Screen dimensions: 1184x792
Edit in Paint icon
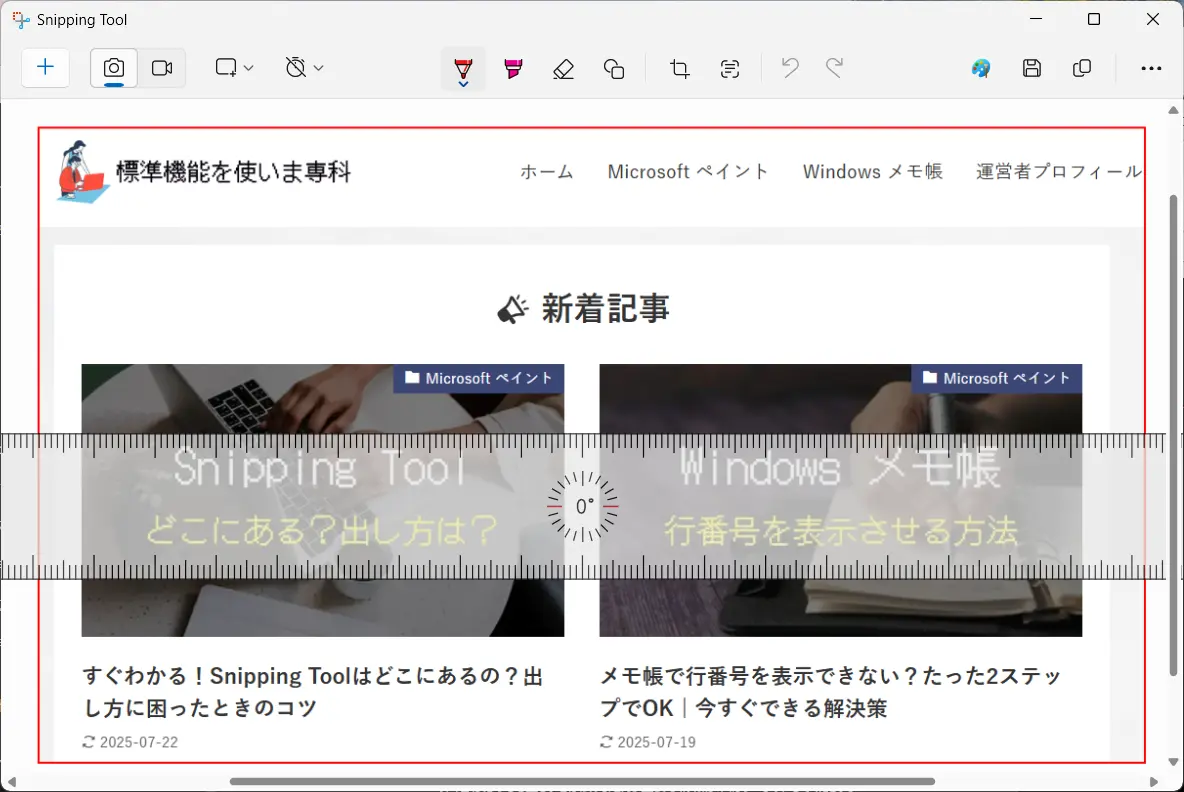[x=981, y=68]
